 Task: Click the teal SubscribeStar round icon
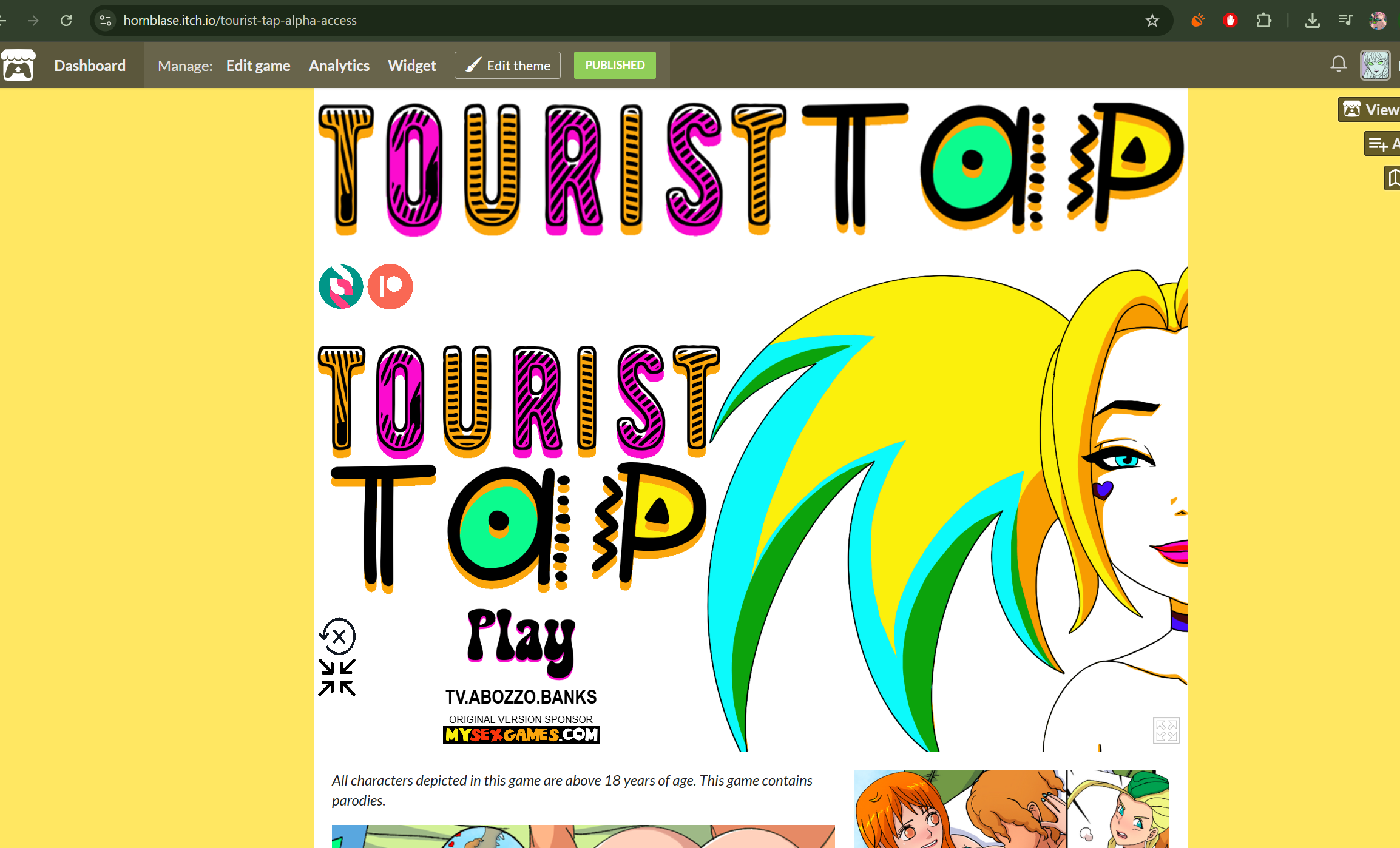point(341,286)
